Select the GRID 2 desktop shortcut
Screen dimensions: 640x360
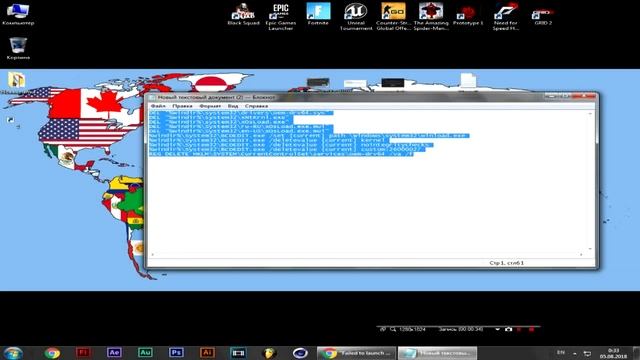coord(543,16)
